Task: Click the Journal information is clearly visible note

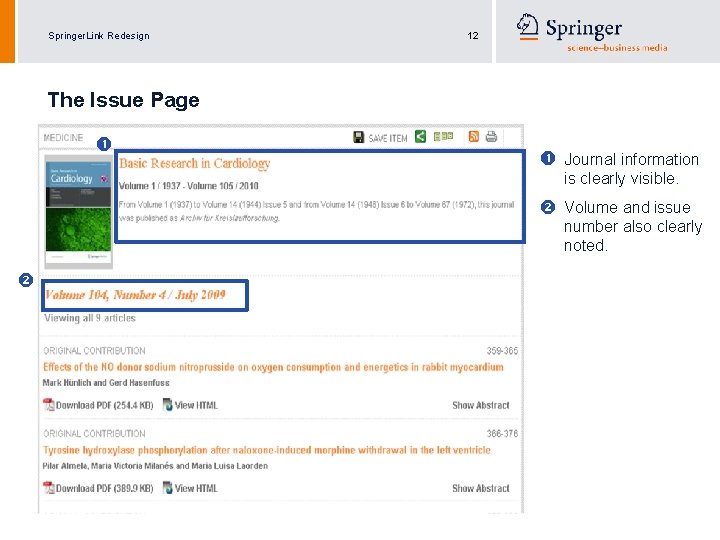Action: coord(631,169)
